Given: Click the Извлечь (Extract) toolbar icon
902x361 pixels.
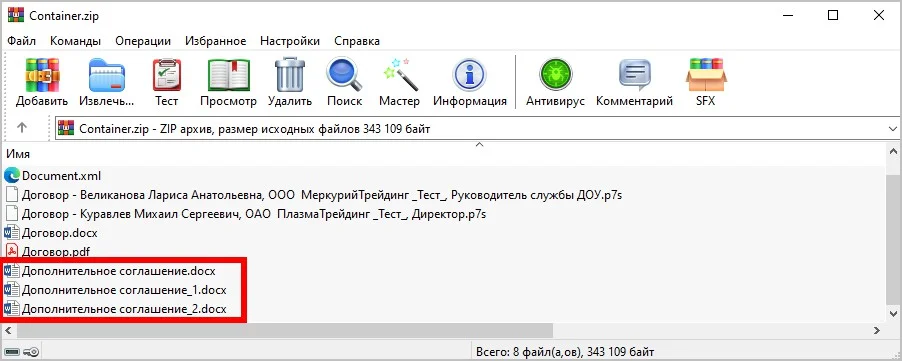Looking at the screenshot, I should [106, 74].
